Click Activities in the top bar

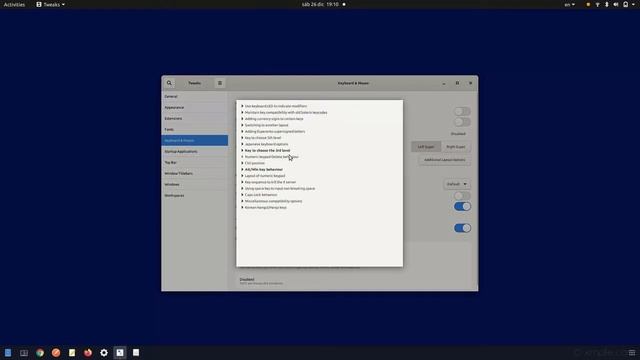coord(14,4)
